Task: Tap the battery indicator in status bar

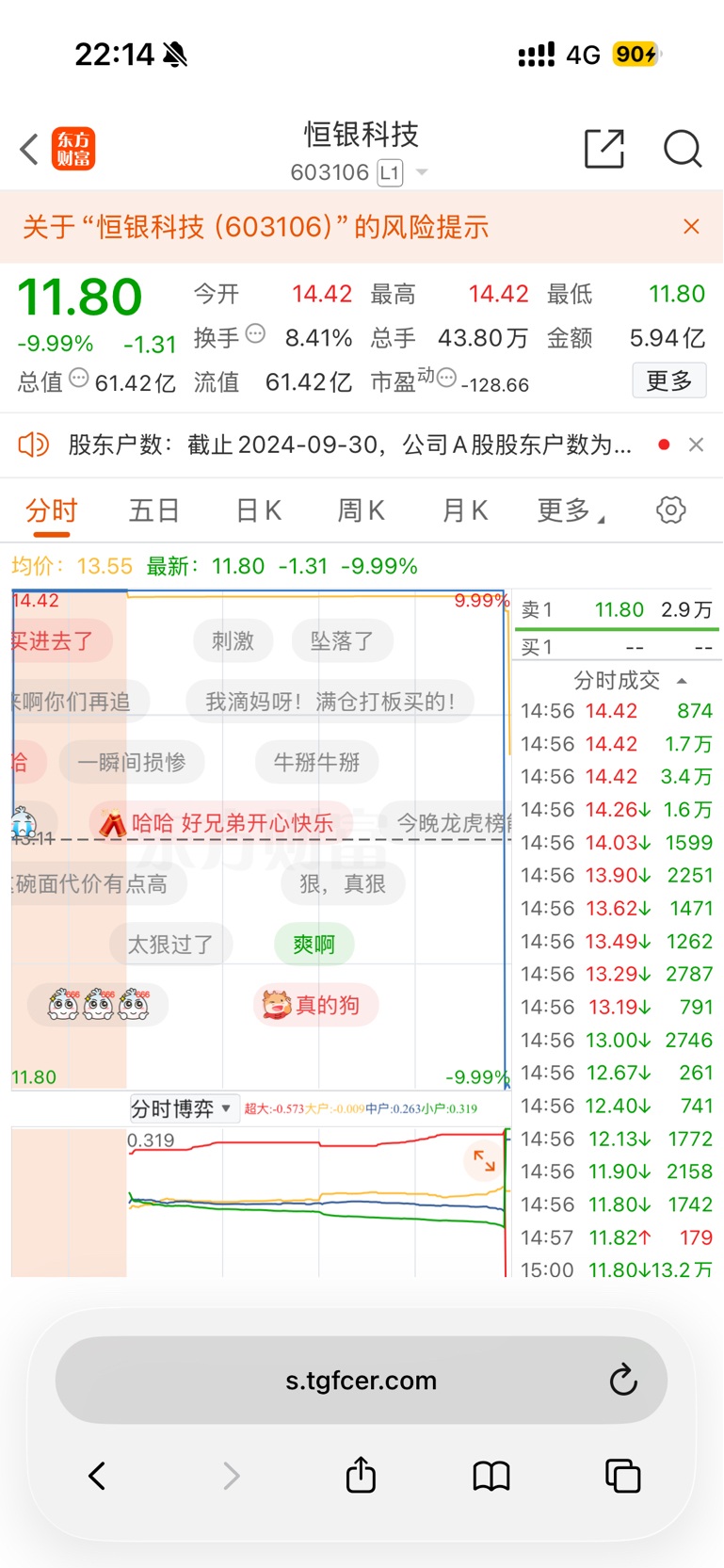Action: pos(637,55)
